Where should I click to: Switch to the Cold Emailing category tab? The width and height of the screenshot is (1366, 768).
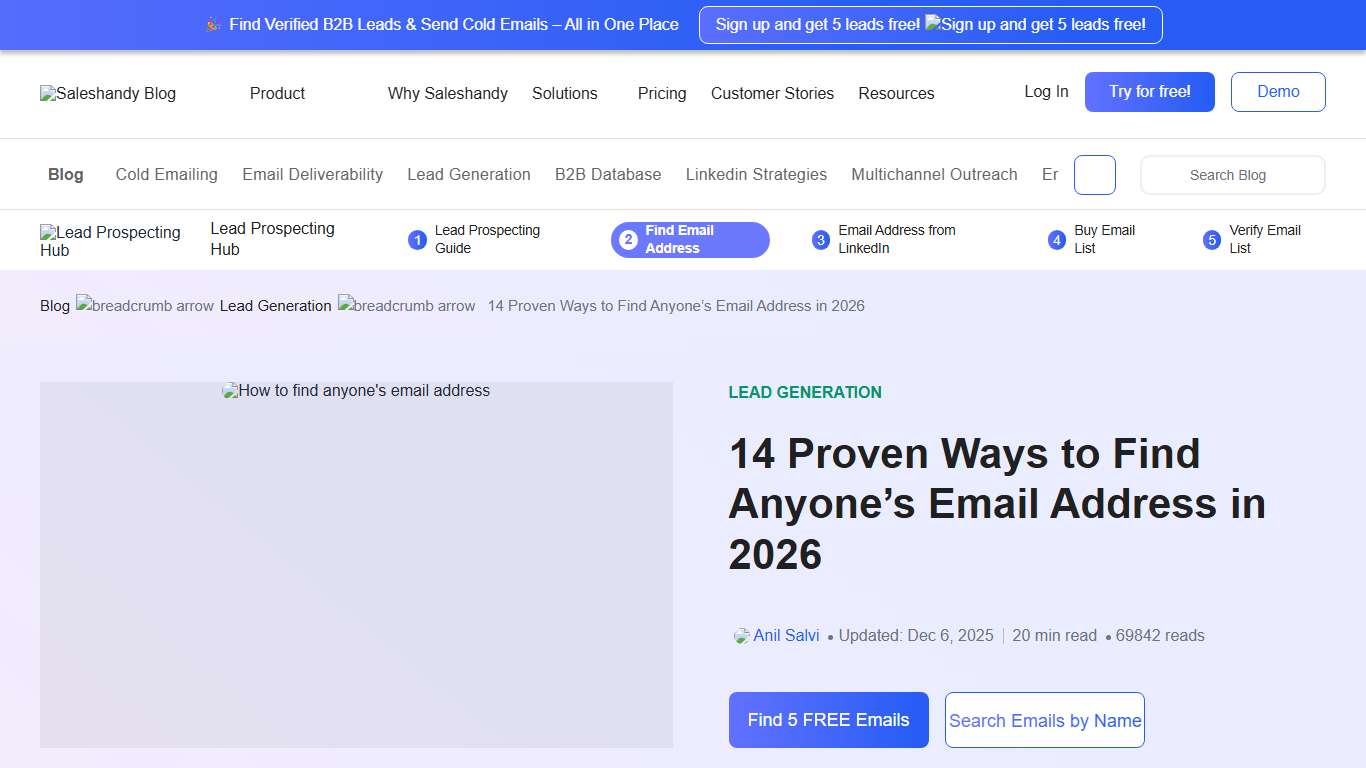coord(166,174)
